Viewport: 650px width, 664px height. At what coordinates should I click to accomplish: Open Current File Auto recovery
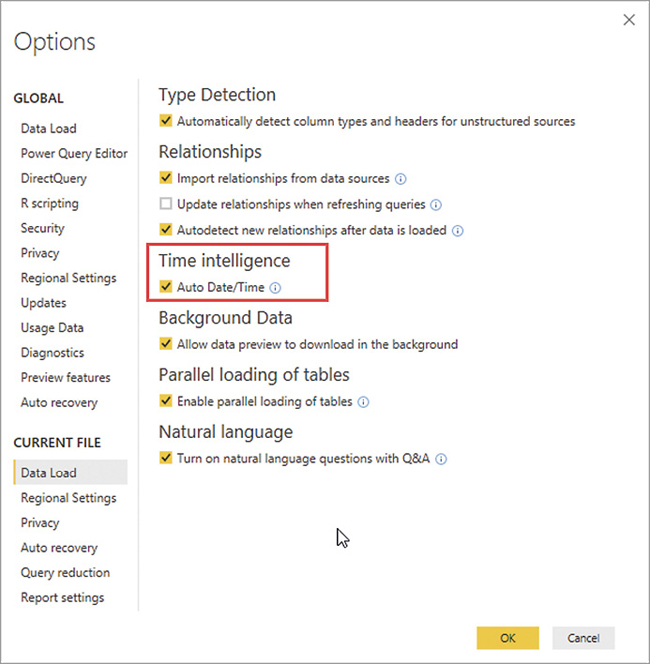pyautogui.click(x=59, y=548)
